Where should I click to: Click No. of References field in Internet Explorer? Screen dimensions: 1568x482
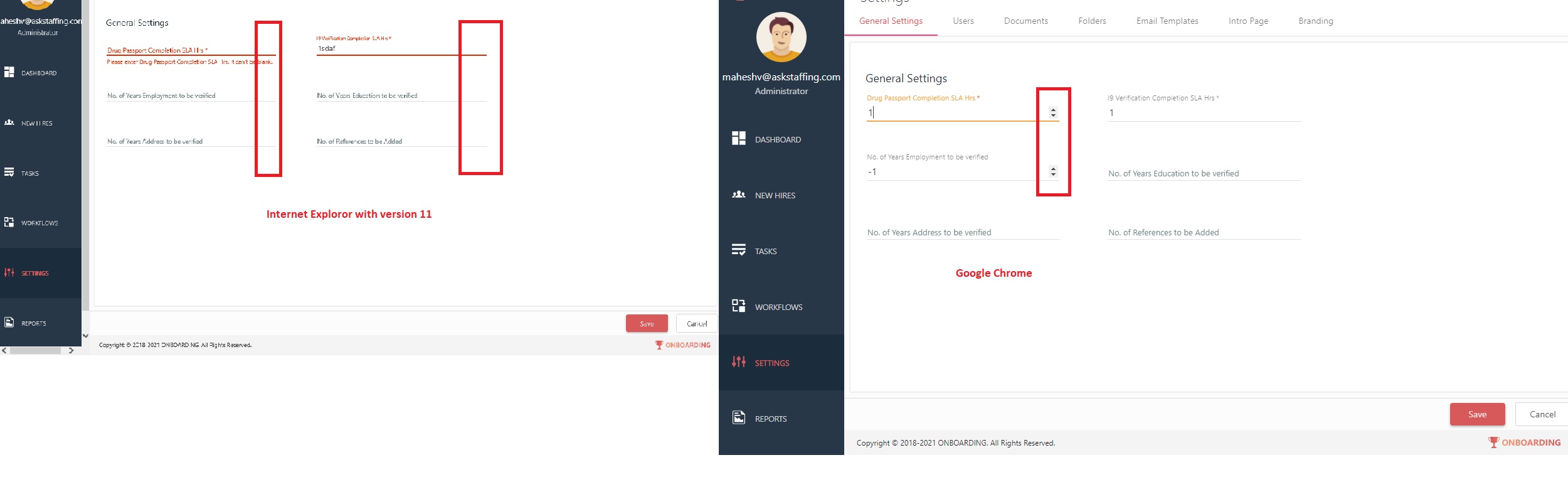click(x=401, y=141)
